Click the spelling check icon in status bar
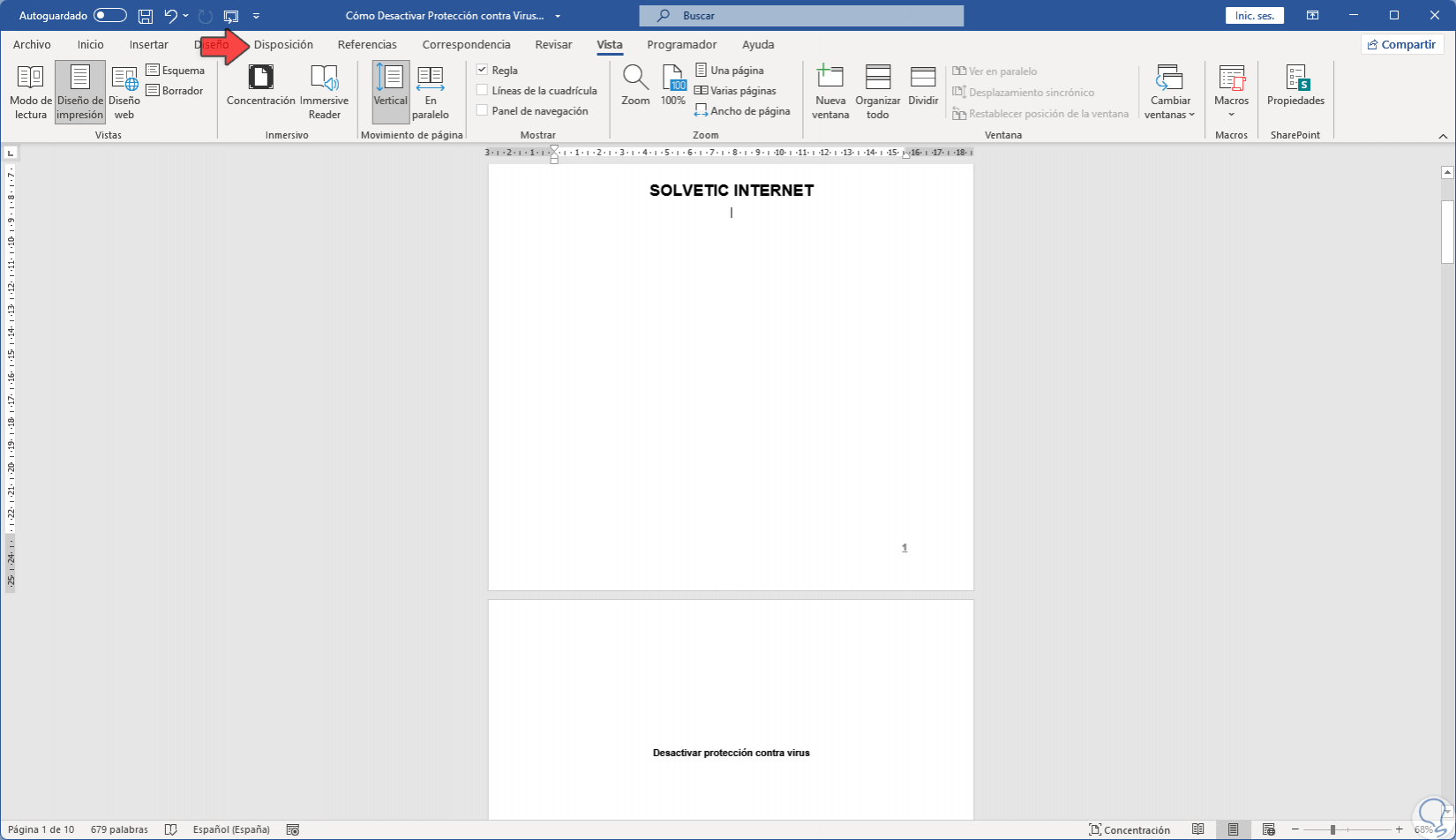The height and width of the screenshot is (840, 1456). [x=171, y=829]
